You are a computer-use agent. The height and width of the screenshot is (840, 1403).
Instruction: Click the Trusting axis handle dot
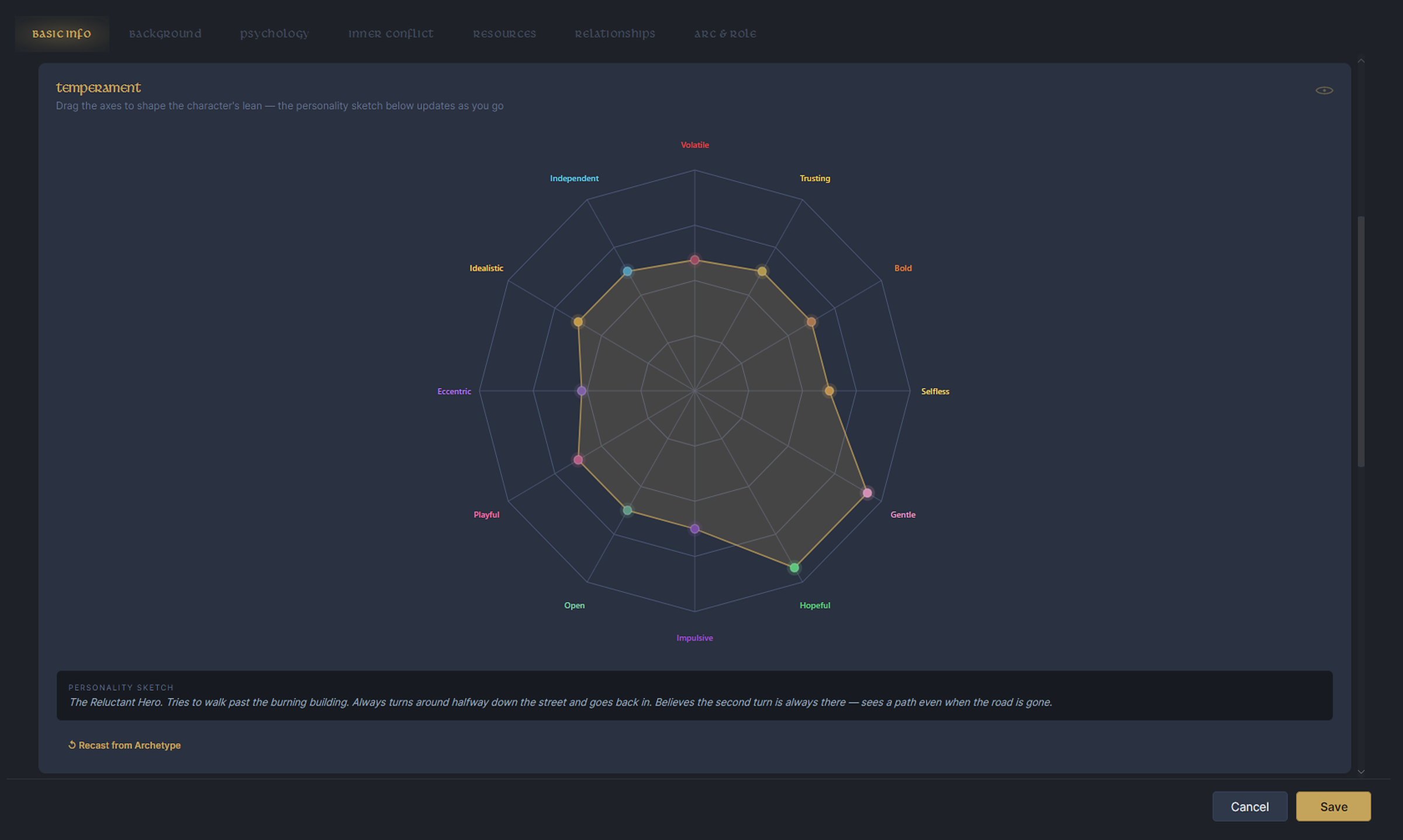(762, 271)
